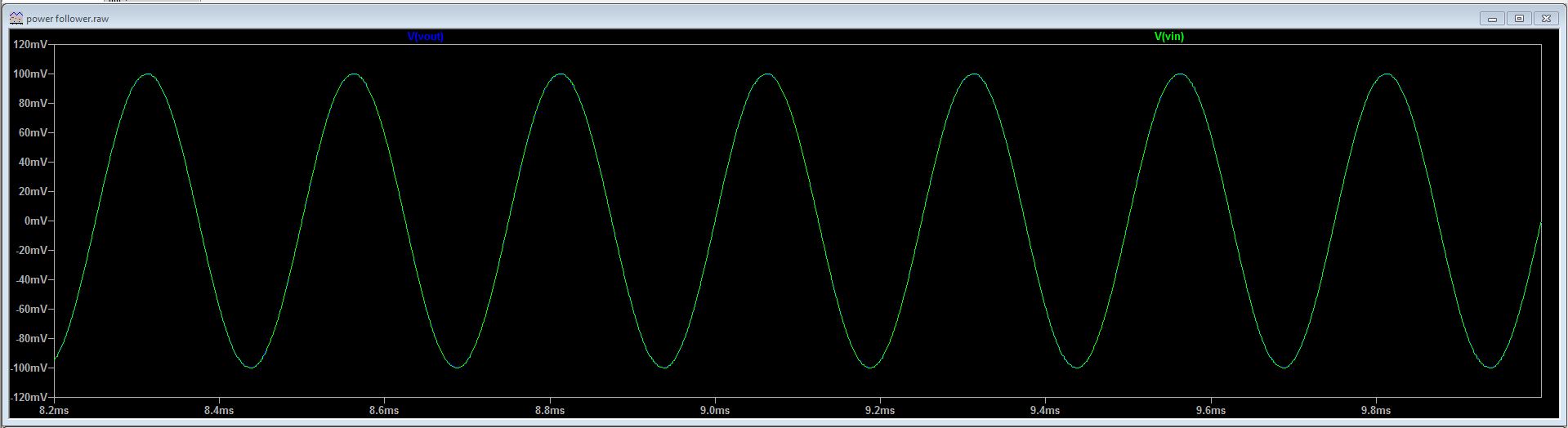Click the -40mV vertical axis label
The image size is (1568, 428).
point(31,279)
